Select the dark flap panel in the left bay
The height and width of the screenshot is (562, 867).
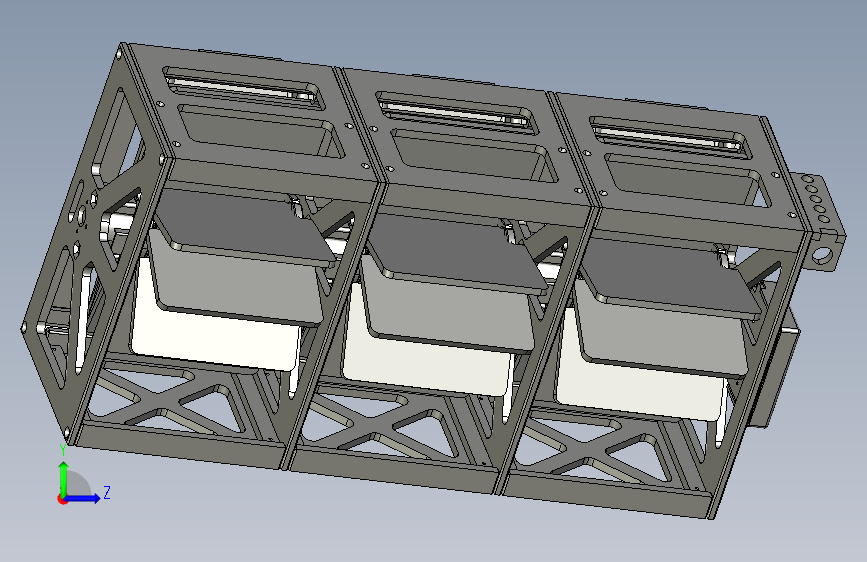tap(243, 226)
